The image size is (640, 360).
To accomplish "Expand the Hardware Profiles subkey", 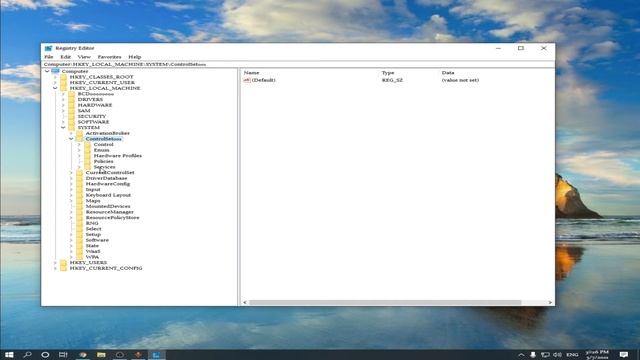I will pos(79,156).
